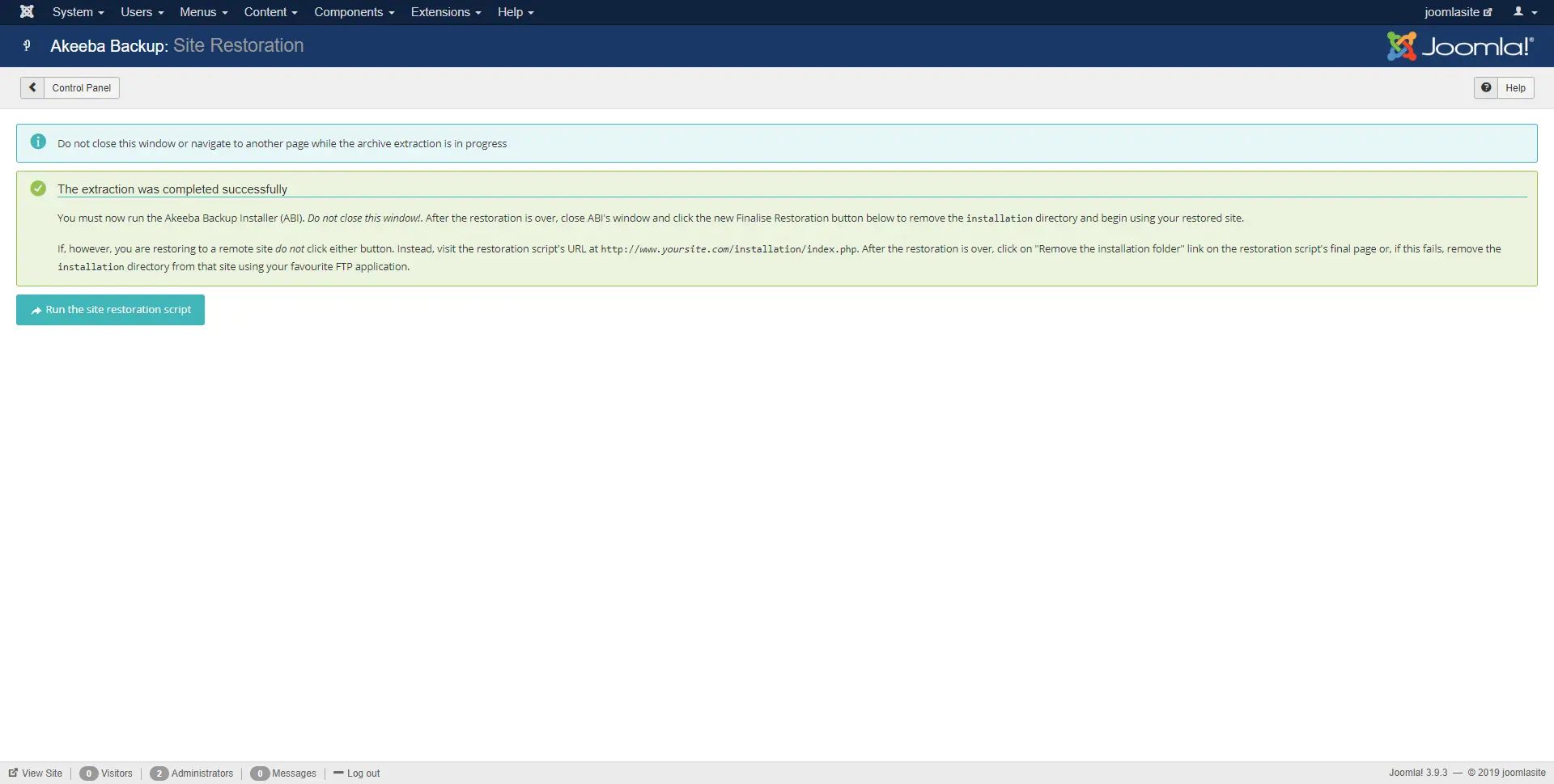Click the question mark Help icon
This screenshot has height=784, width=1554.
point(1486,87)
